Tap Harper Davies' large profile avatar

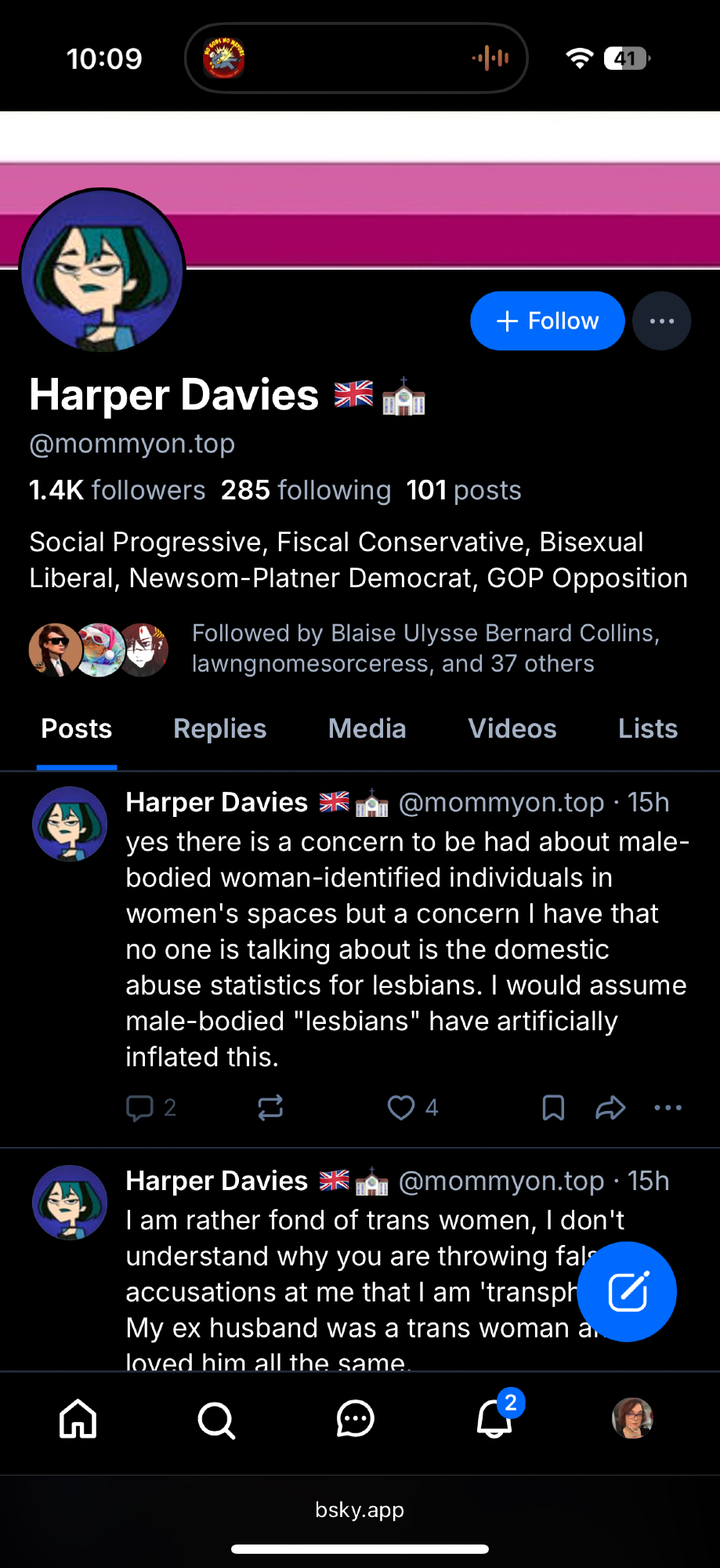[x=103, y=270]
